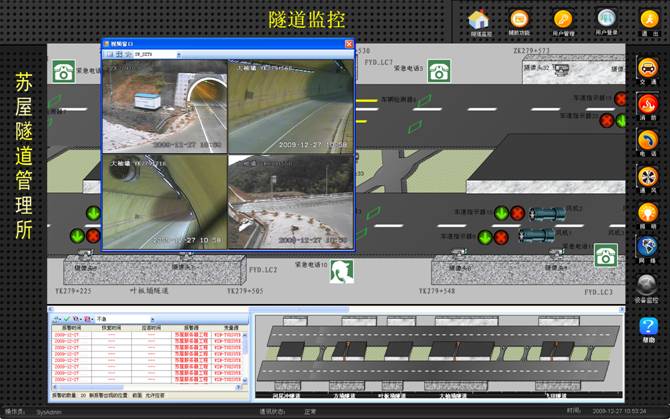Image resolution: width=670 pixels, height=419 pixels.
Task: Click the 退出 exit icon
Action: (648, 19)
